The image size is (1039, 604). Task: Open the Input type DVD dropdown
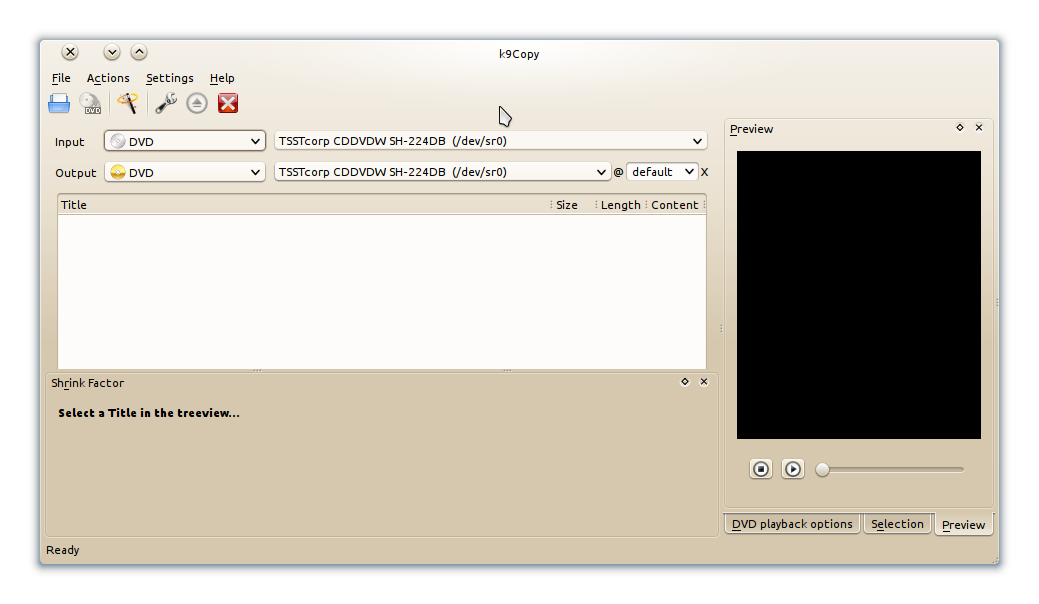185,142
